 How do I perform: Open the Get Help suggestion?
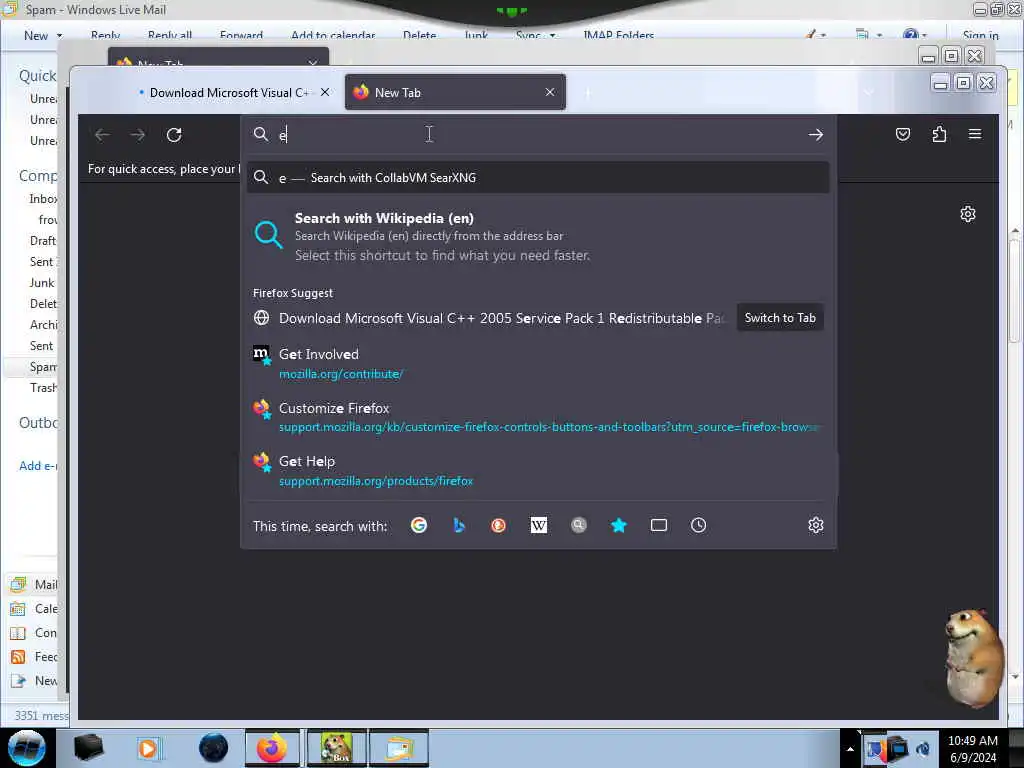point(538,470)
